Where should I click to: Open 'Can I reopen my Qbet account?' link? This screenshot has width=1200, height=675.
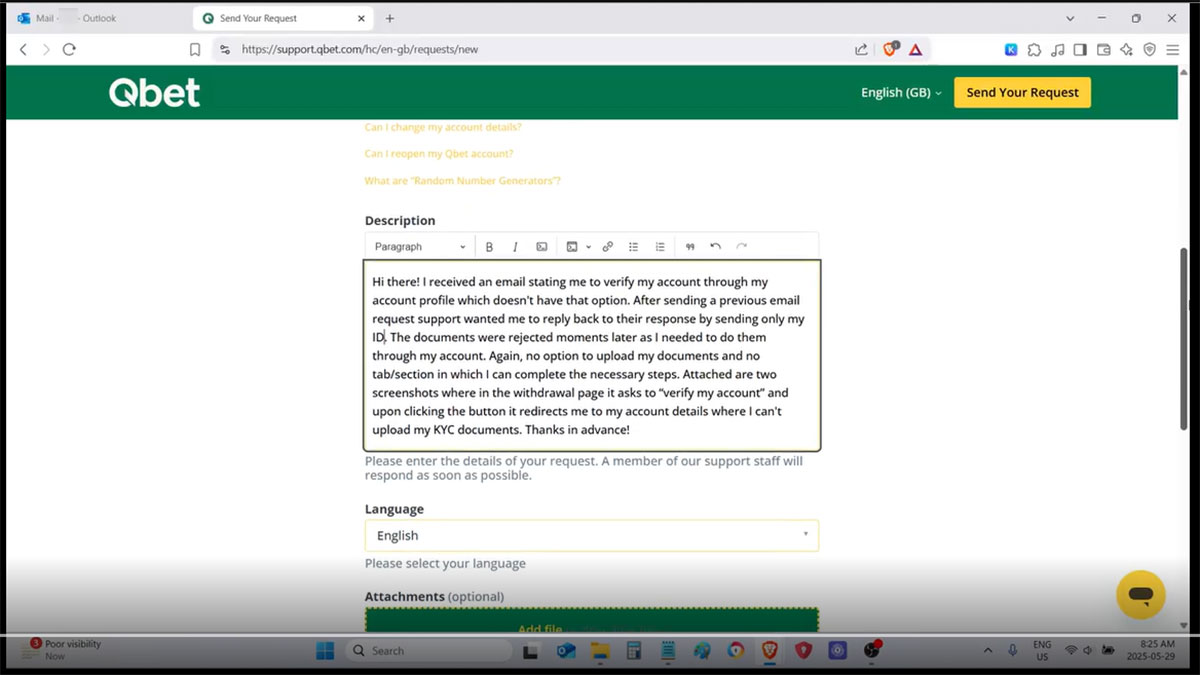439,154
